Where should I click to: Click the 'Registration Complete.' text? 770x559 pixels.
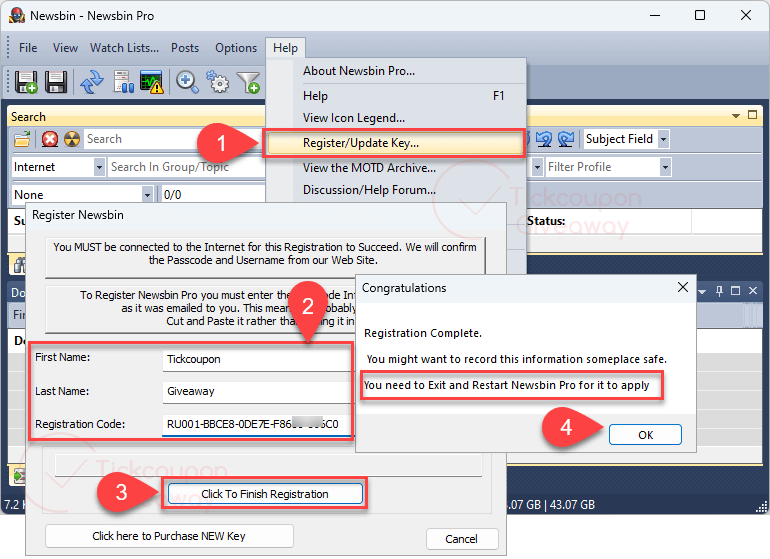coord(423,334)
